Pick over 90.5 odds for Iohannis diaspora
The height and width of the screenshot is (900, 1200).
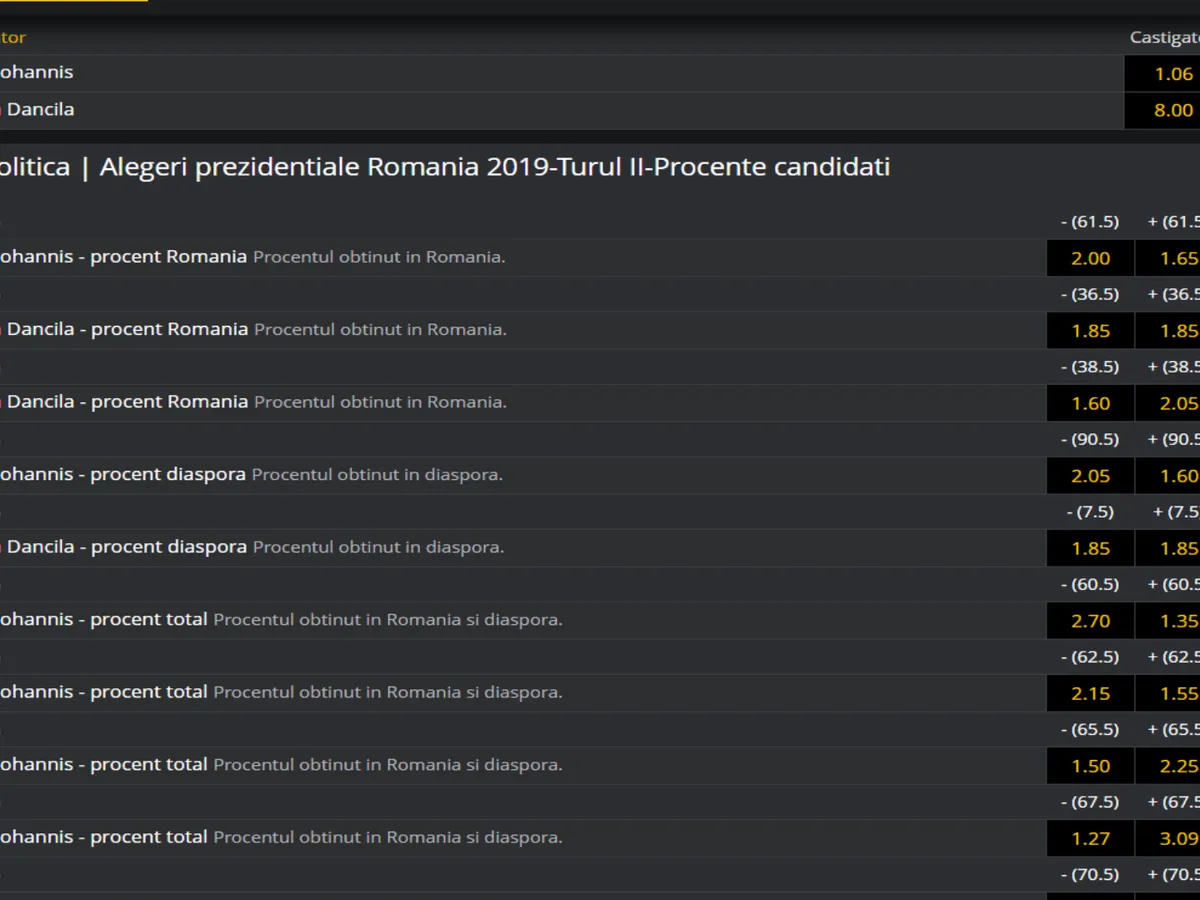[x=1170, y=476]
